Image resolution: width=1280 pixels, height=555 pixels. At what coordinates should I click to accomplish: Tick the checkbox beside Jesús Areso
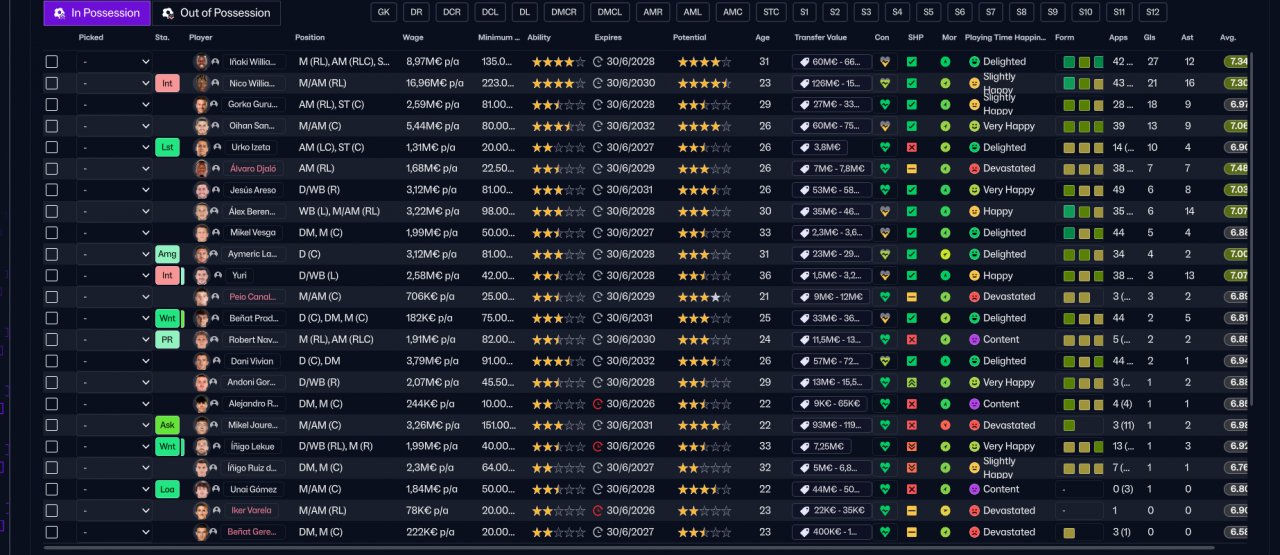tap(52, 190)
